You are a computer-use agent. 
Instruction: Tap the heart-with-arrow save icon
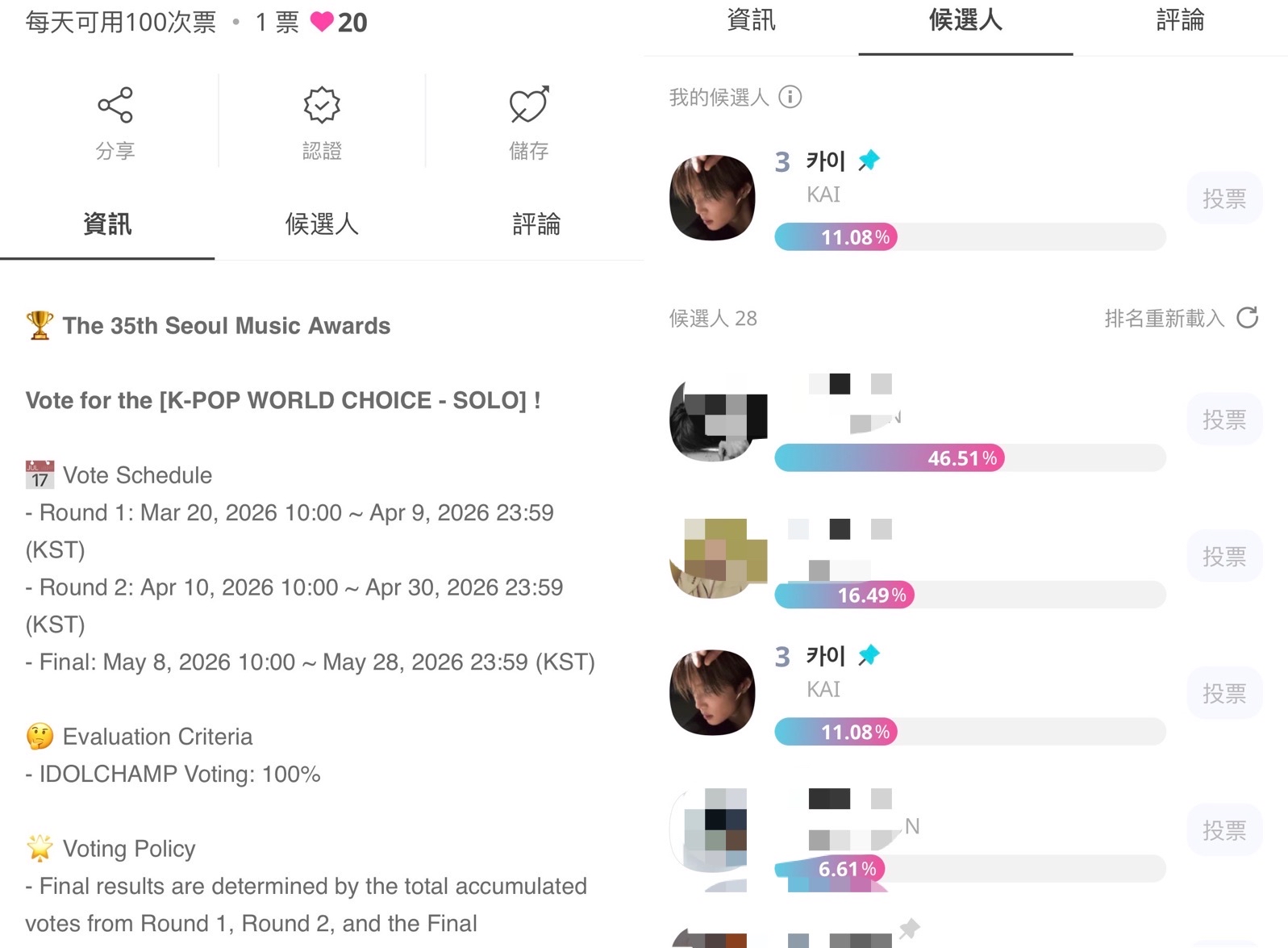(529, 105)
